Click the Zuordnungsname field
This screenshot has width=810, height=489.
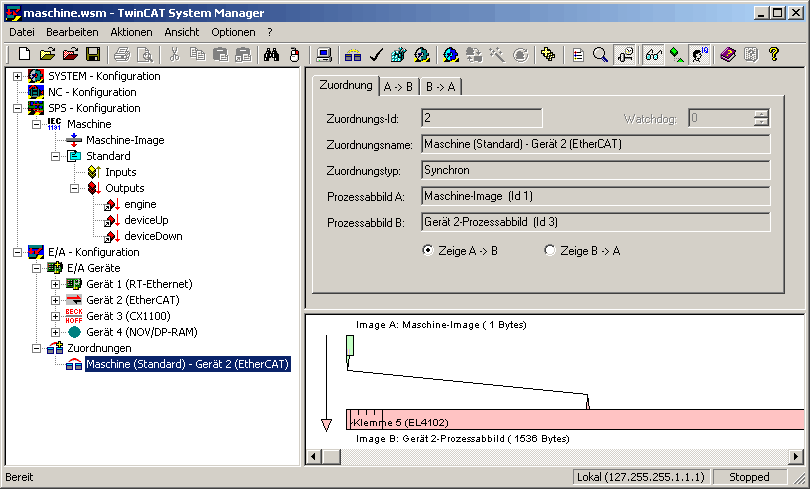(596, 144)
